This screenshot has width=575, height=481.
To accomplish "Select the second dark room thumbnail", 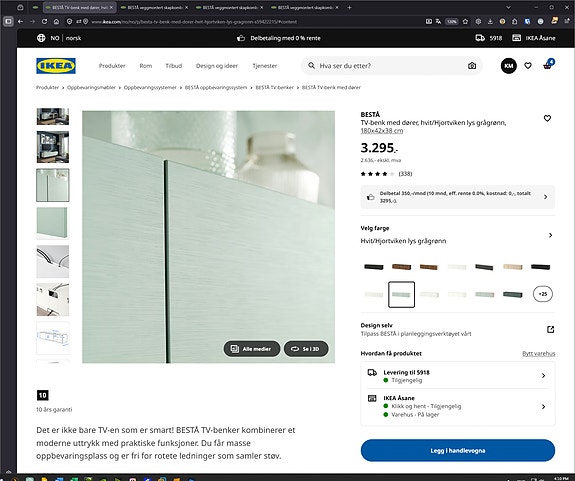I will tap(53, 147).
